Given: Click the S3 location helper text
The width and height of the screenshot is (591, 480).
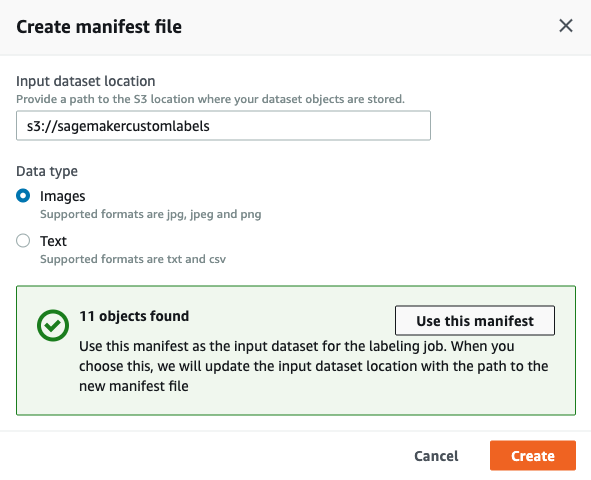Looking at the screenshot, I should click(x=210, y=99).
